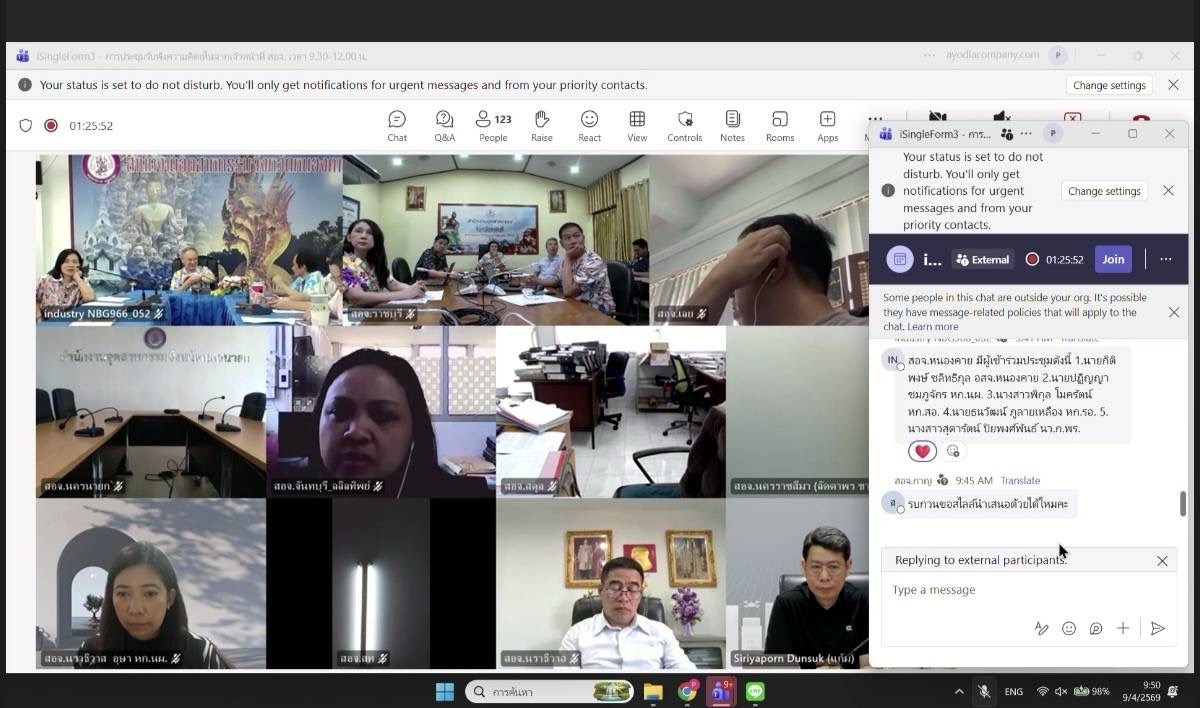The width and height of the screenshot is (1200, 708).
Task: Open the View layout options
Action: click(x=637, y=126)
